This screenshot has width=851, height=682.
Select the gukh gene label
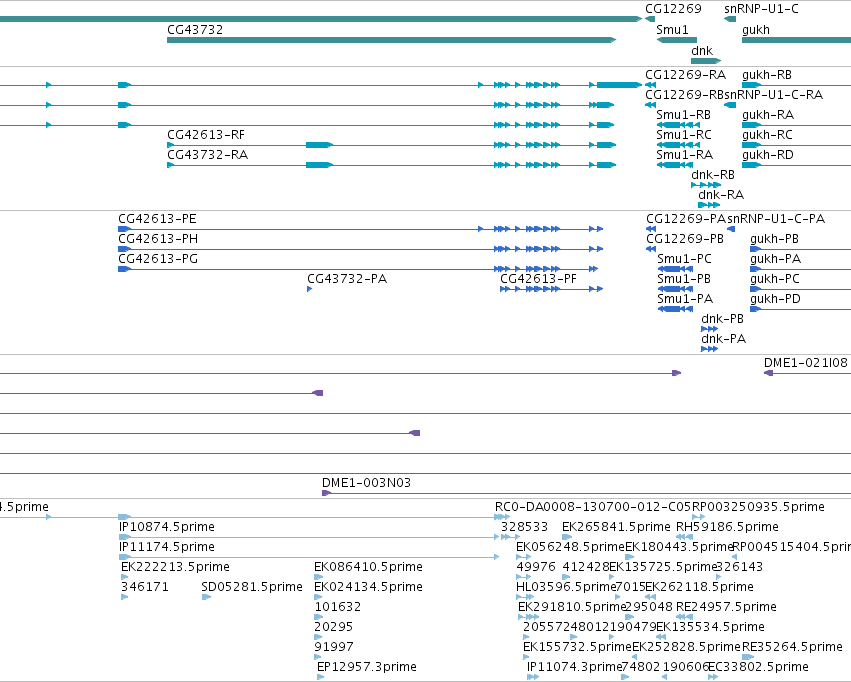point(755,30)
